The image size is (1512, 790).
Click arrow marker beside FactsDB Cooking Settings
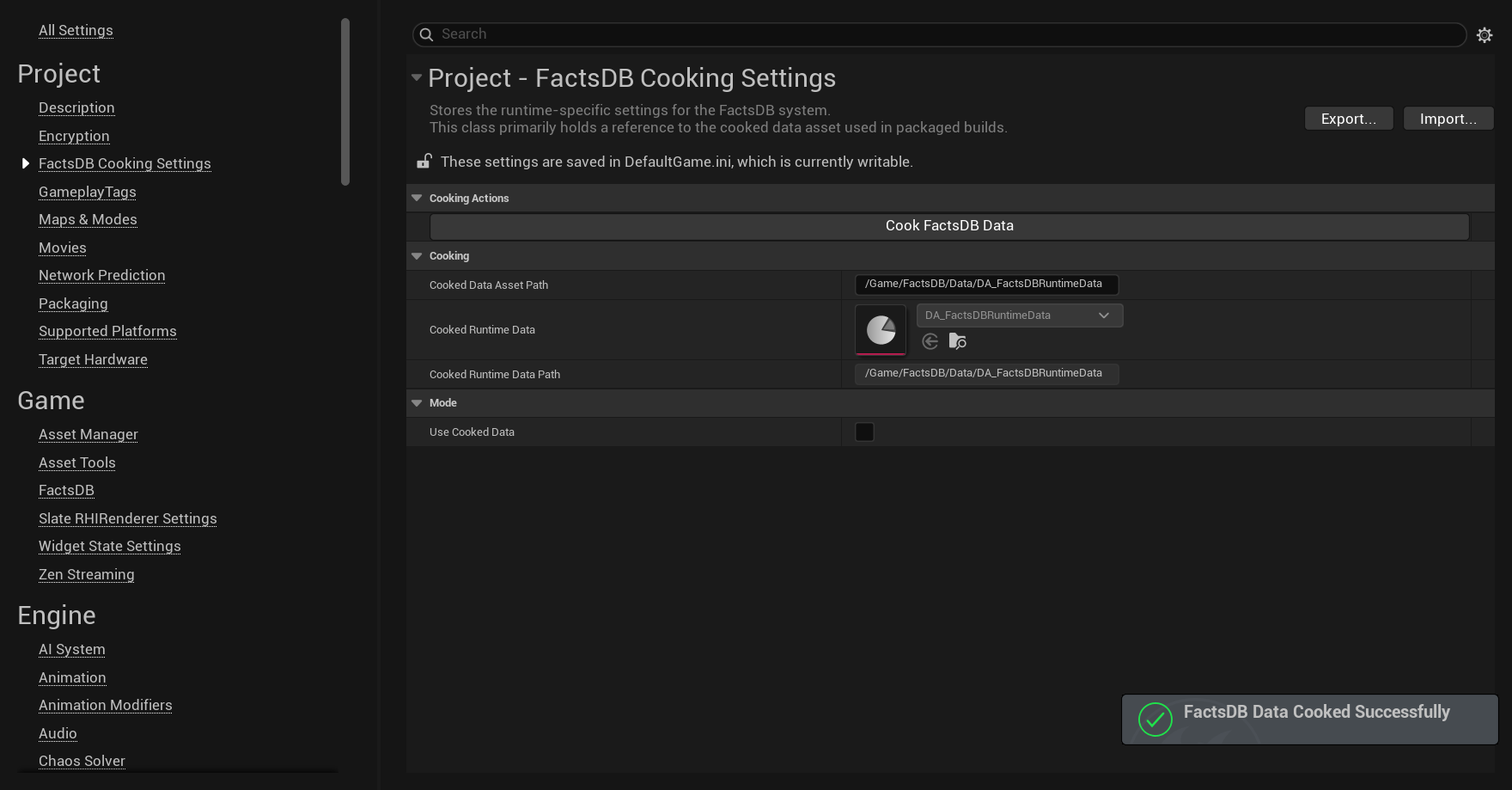point(25,163)
